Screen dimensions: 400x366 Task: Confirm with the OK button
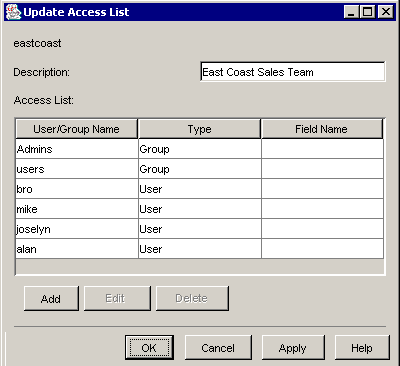tap(149, 348)
